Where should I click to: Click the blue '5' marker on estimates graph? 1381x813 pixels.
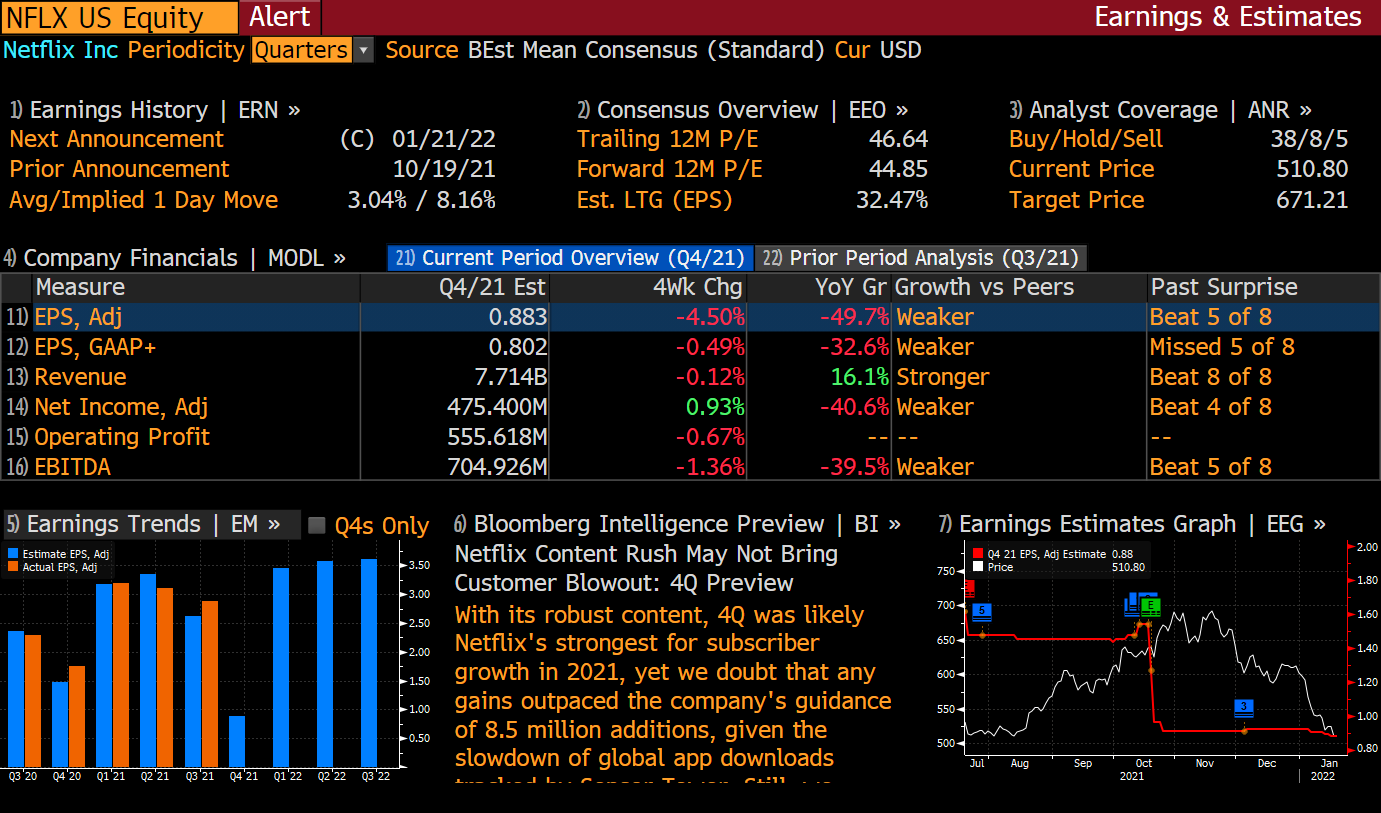pyautogui.click(x=982, y=611)
